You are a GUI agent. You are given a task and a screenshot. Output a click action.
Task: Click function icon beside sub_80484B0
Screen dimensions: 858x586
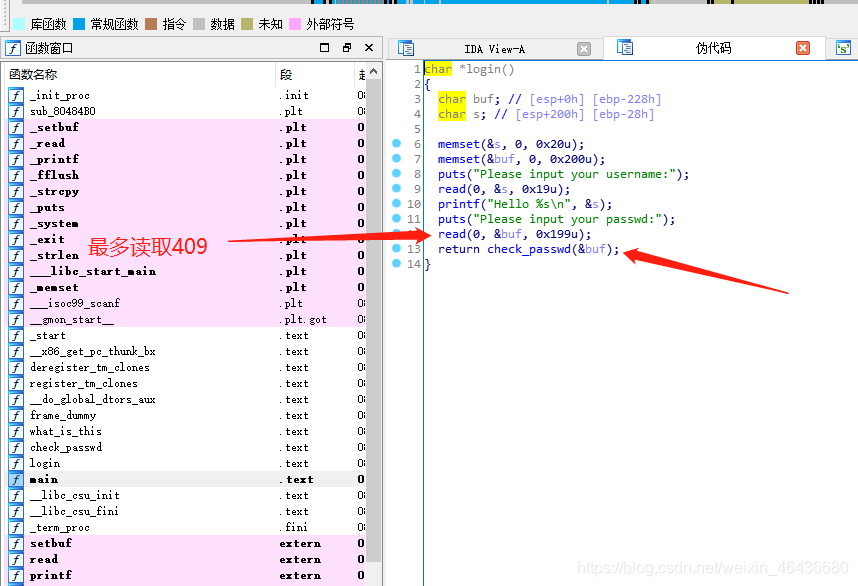(16, 111)
